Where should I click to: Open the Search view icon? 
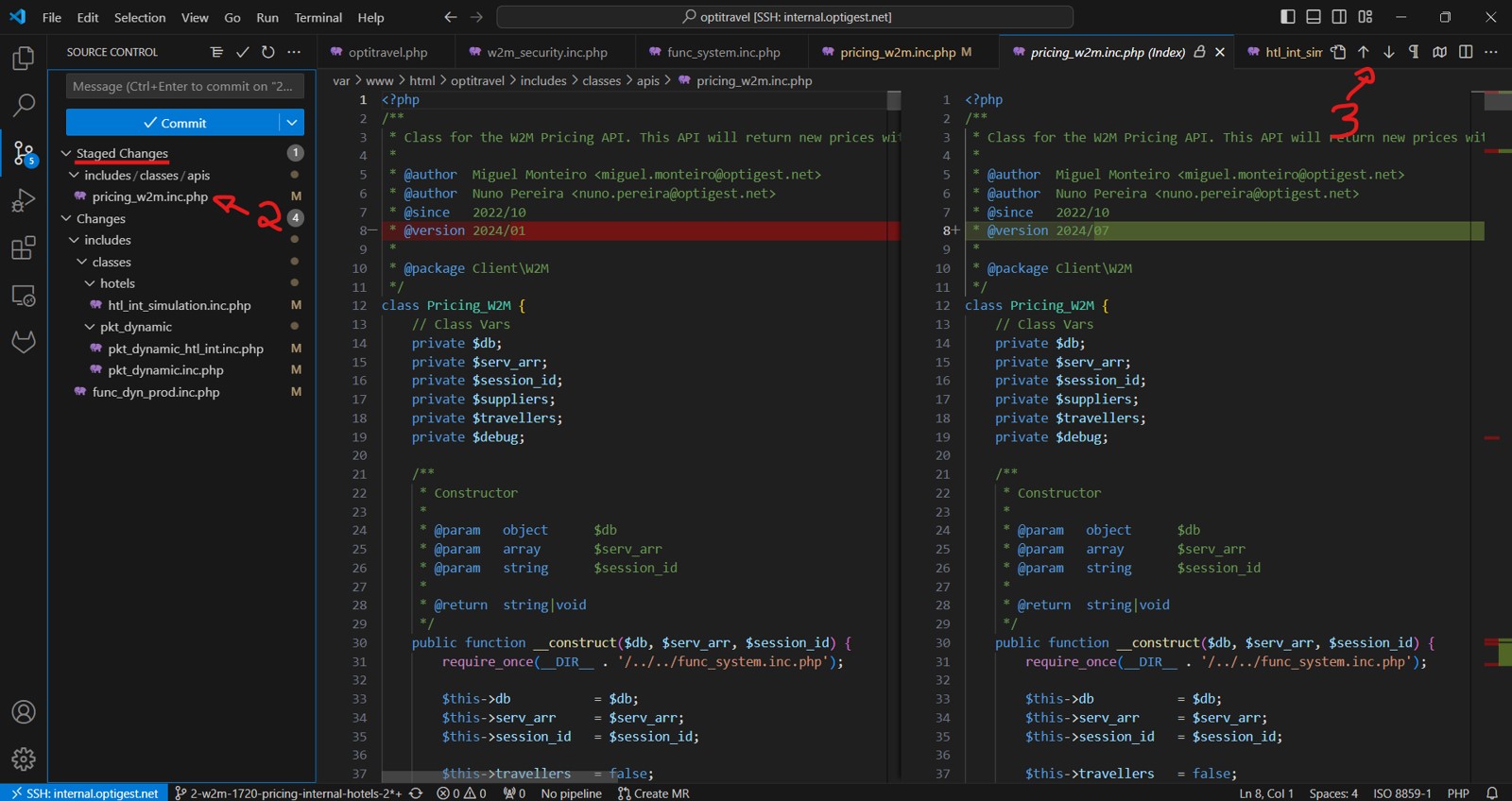click(24, 105)
